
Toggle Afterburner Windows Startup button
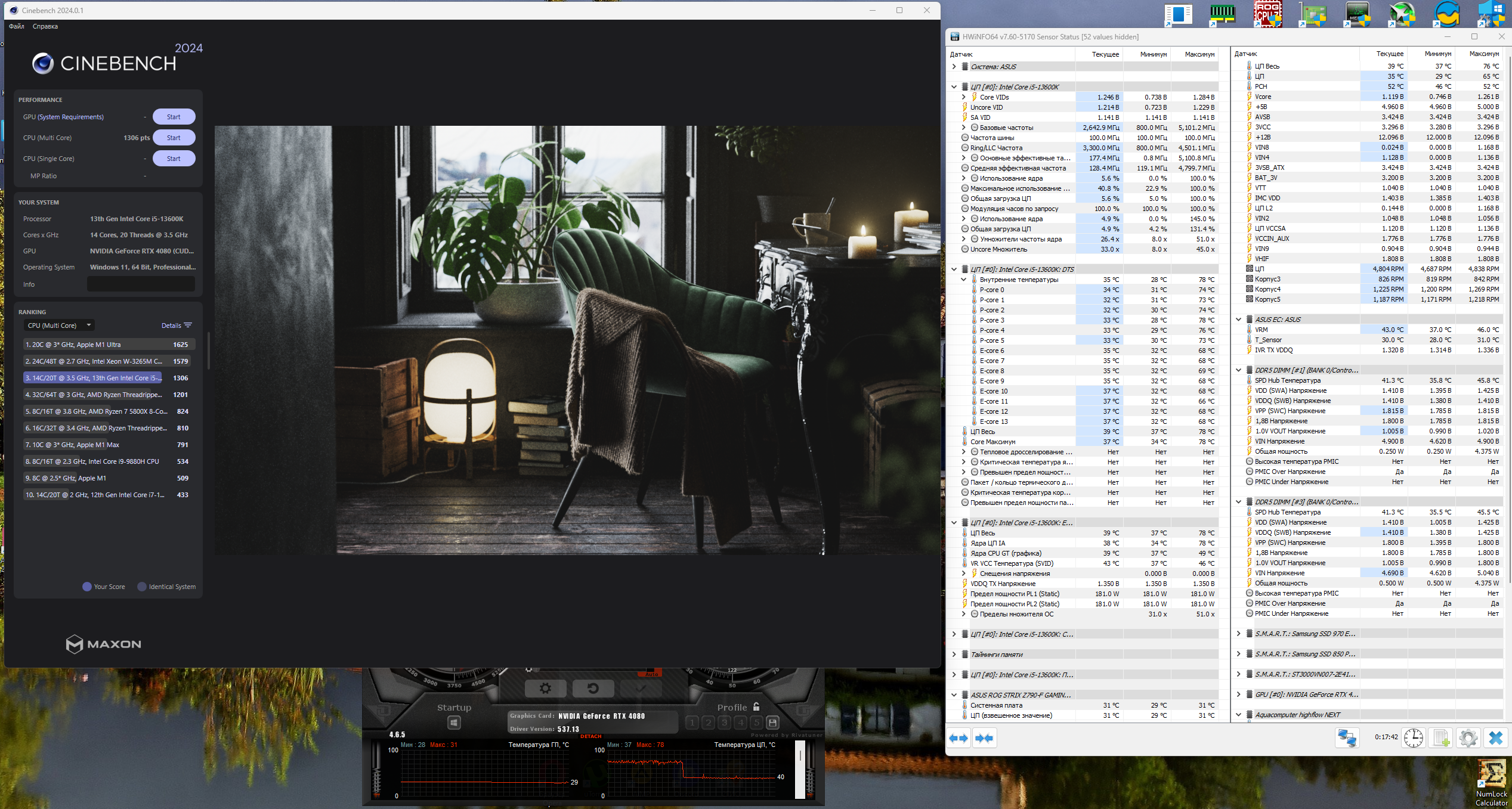pyautogui.click(x=454, y=723)
